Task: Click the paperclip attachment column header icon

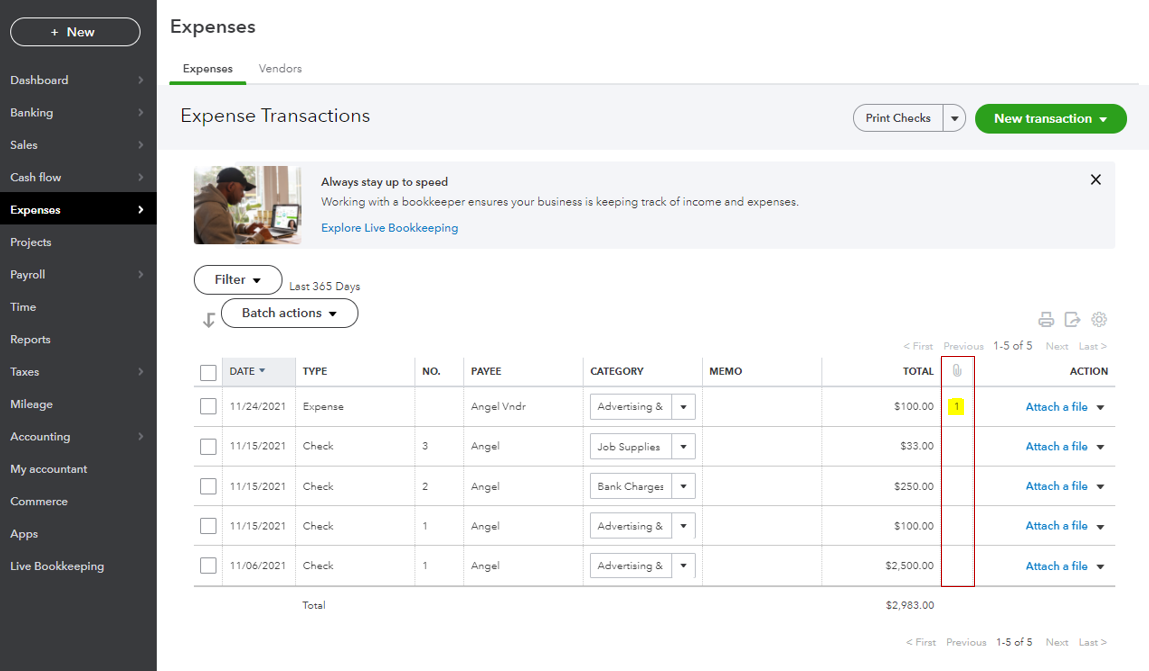Action: 957,371
